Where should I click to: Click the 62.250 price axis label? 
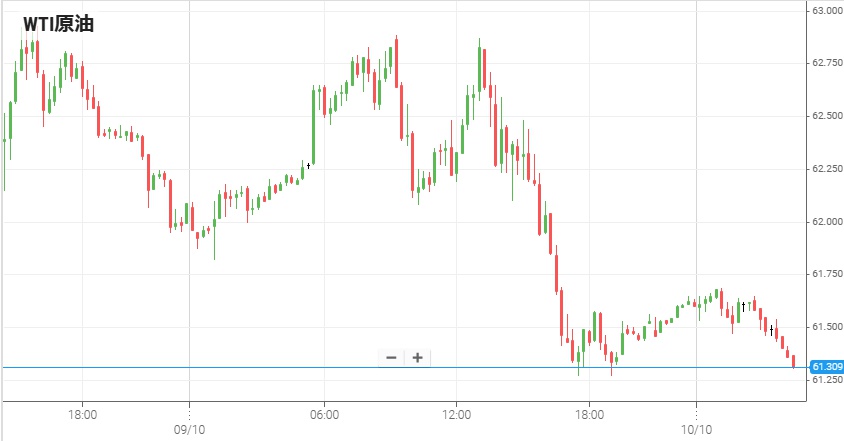[x=825, y=169]
